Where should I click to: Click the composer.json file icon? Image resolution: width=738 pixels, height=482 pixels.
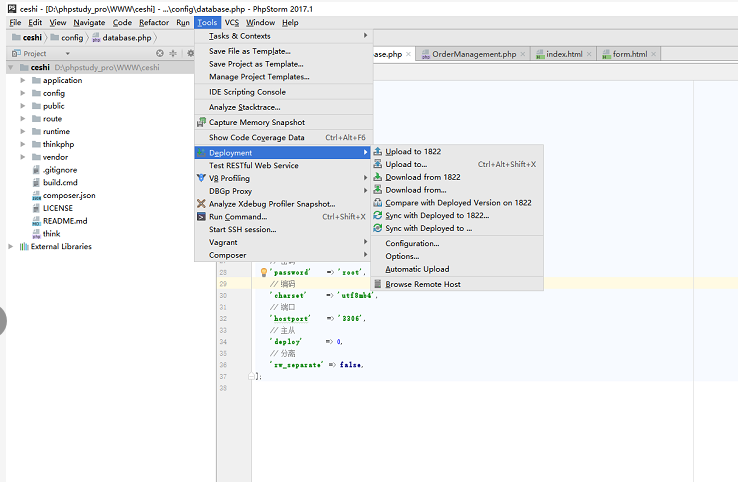click(x=36, y=195)
